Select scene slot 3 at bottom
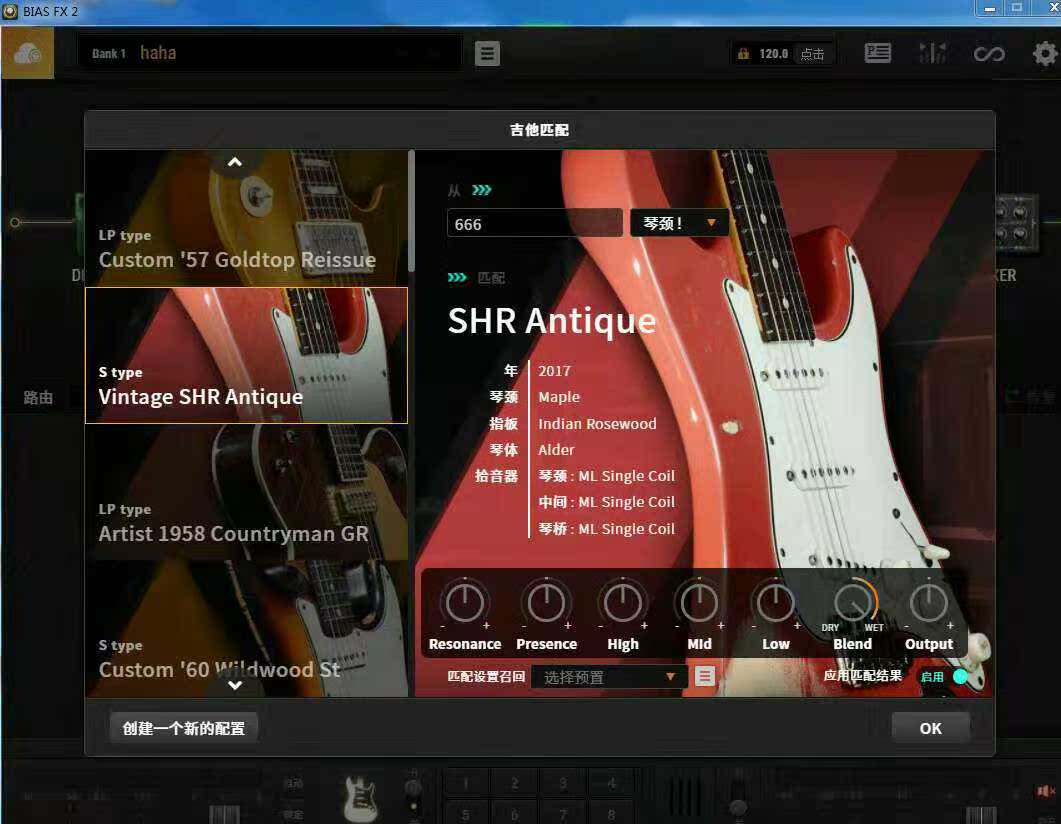The image size is (1061, 824). (x=563, y=783)
